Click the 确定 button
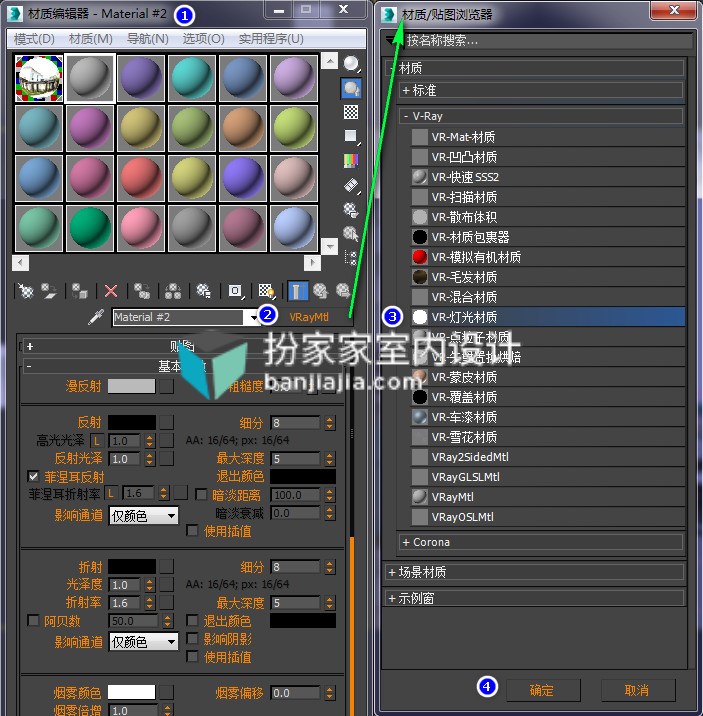The width and height of the screenshot is (703, 716). click(543, 690)
